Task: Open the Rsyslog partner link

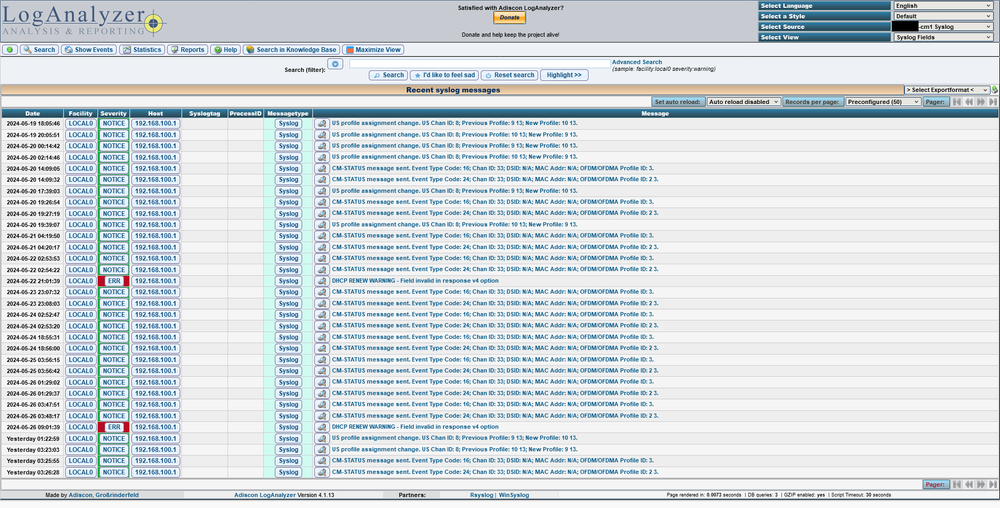Action: click(482, 495)
